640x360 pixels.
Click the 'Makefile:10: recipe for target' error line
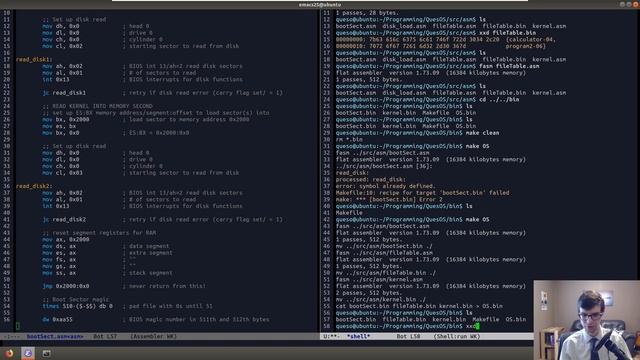(x=422, y=193)
